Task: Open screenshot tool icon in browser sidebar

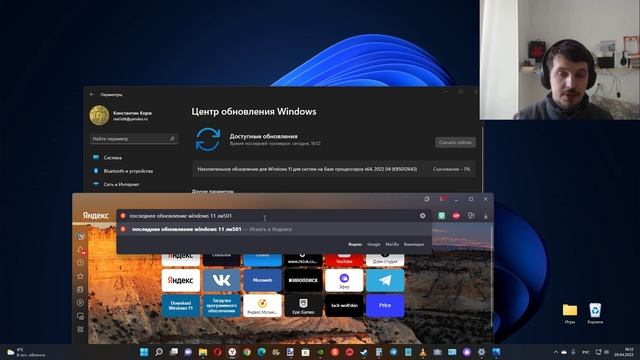Action: tap(80, 316)
